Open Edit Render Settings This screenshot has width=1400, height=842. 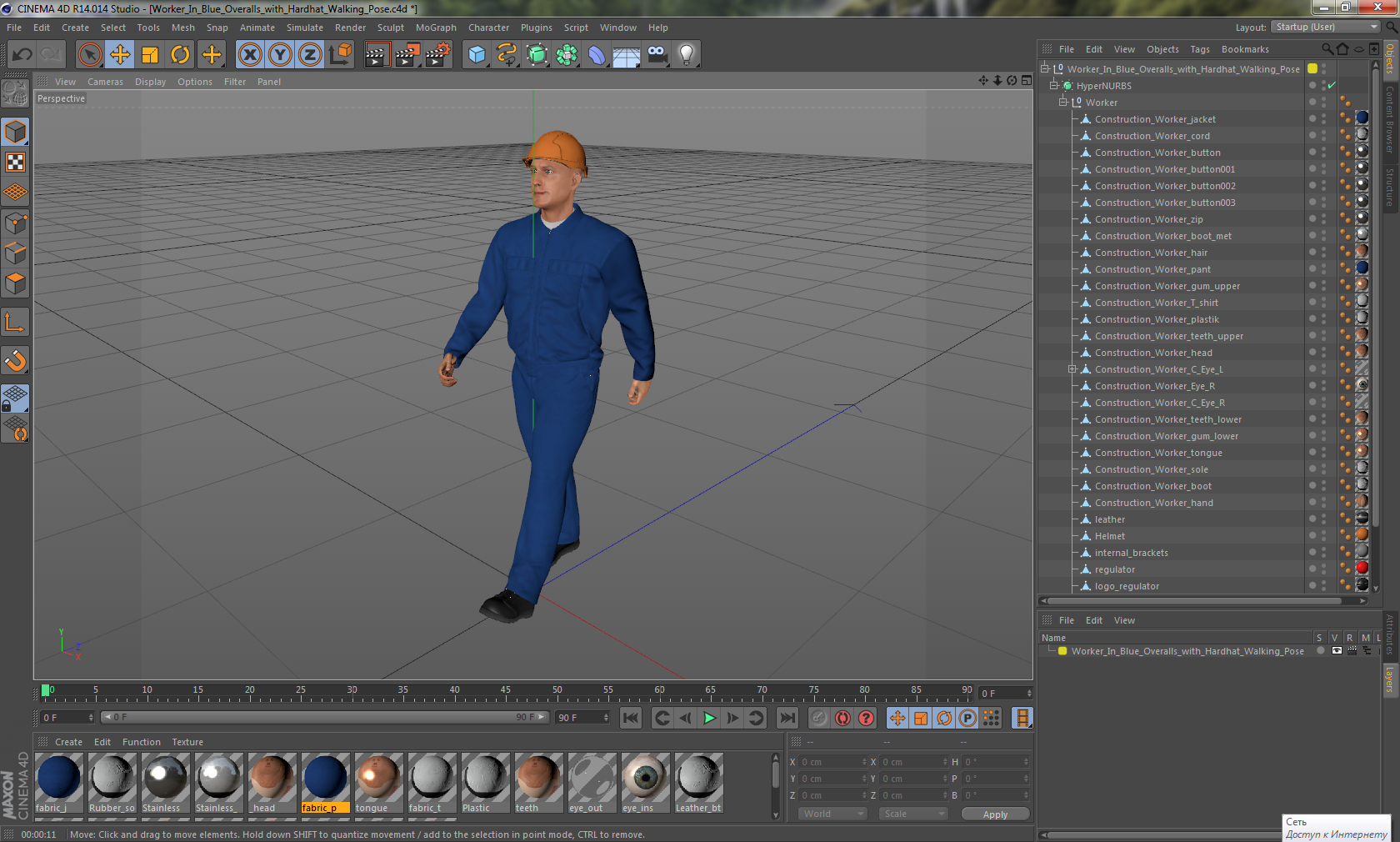[438, 55]
